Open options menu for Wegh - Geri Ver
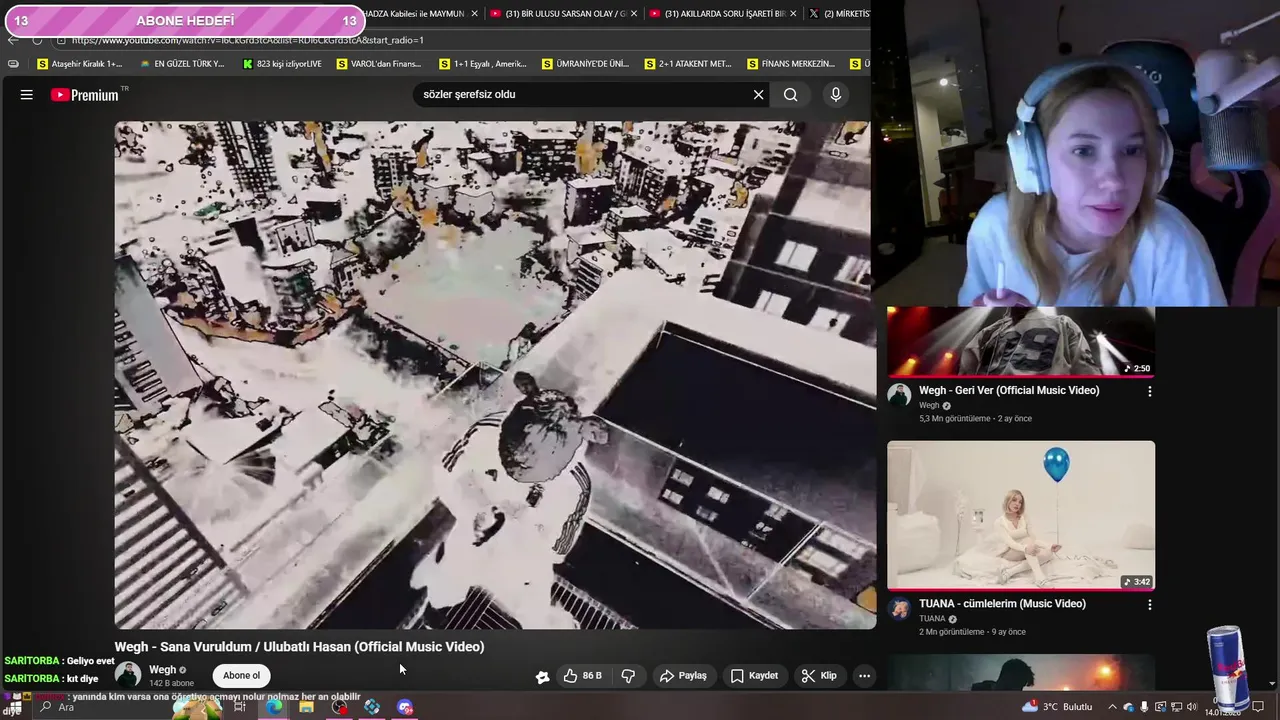Viewport: 1280px width, 720px height. pyautogui.click(x=1149, y=392)
